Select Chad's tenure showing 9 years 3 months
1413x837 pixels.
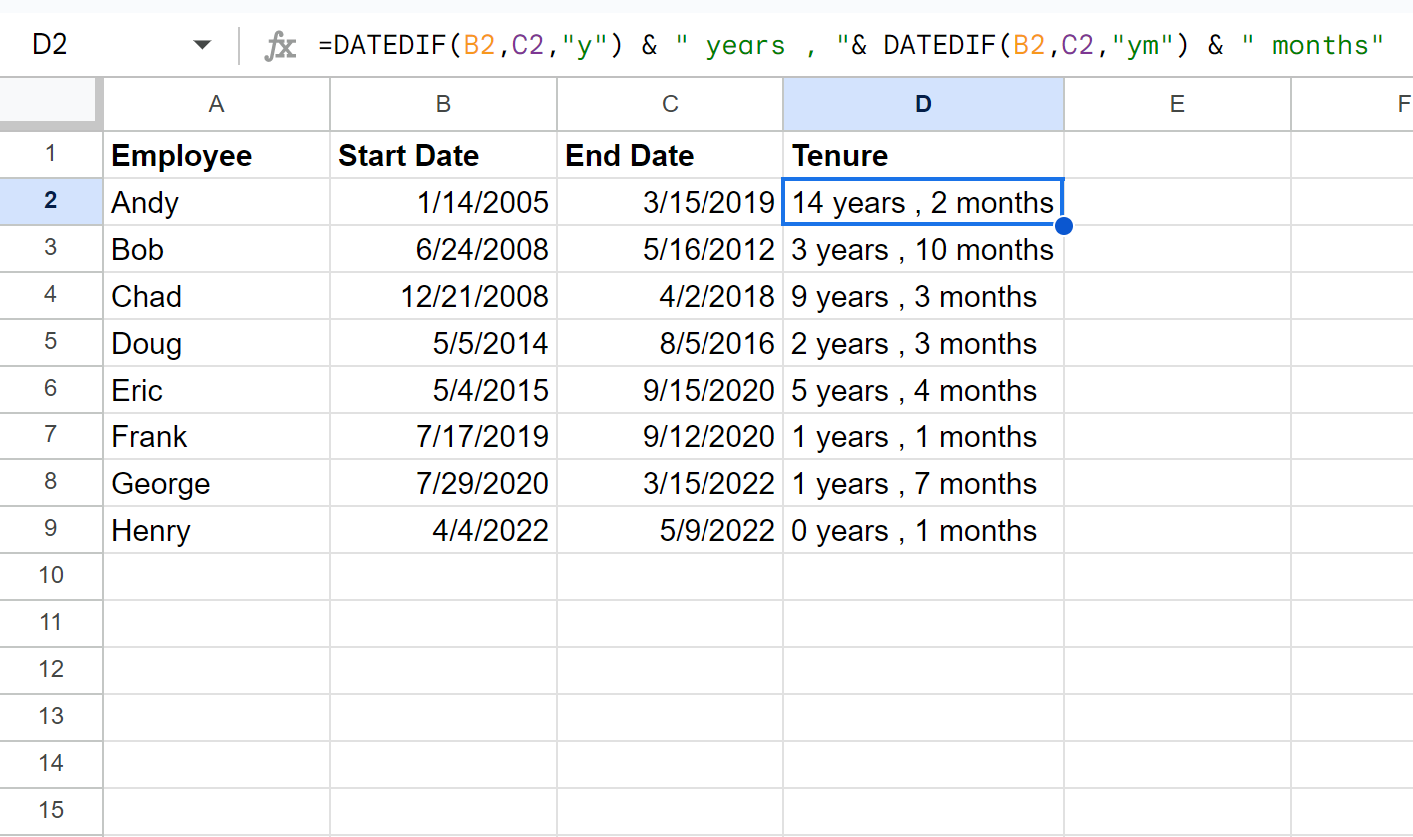922,296
